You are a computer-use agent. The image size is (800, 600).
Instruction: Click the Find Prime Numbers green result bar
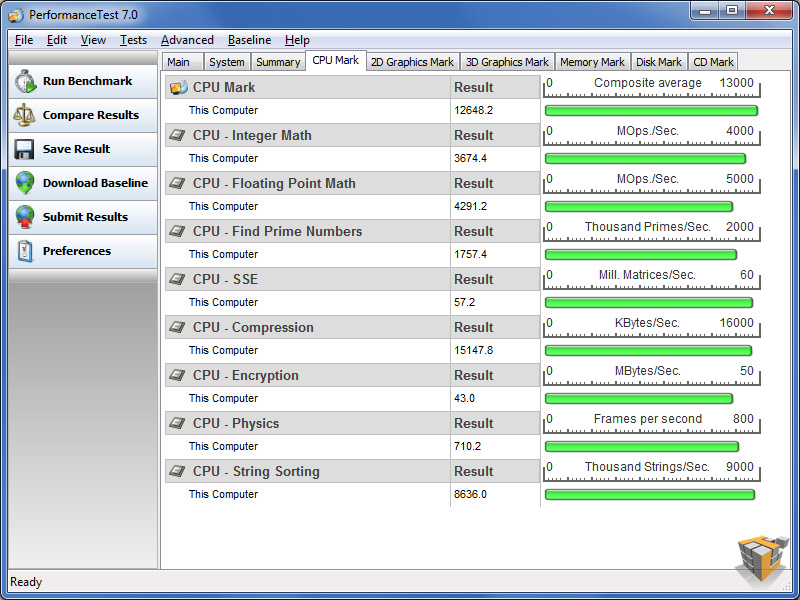(x=641, y=255)
